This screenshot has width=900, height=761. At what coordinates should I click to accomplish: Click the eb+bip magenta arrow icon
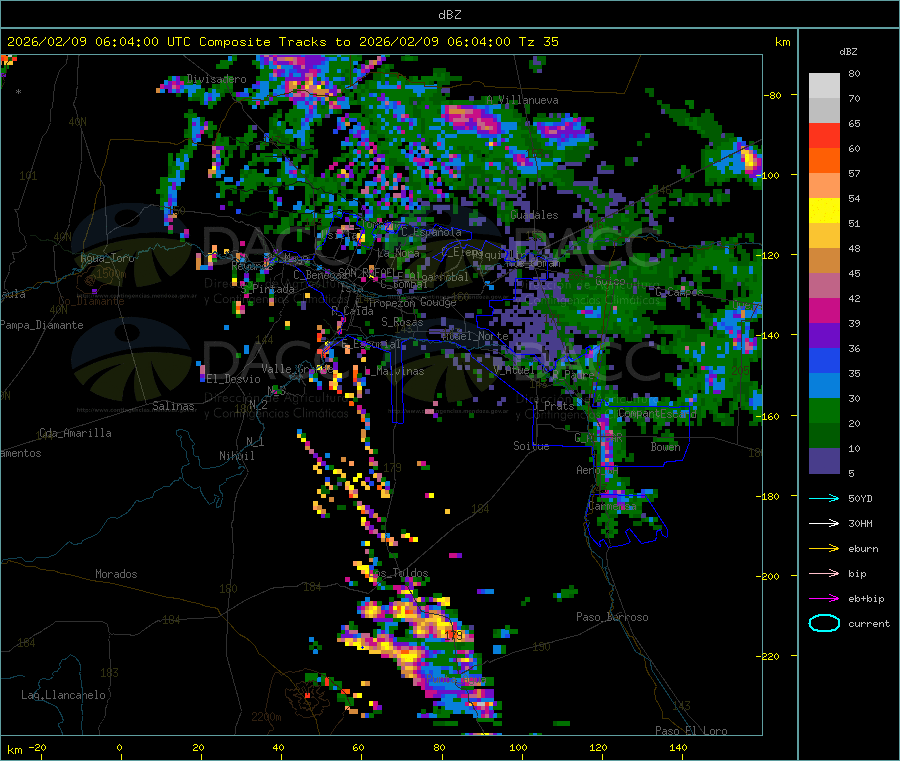824,598
